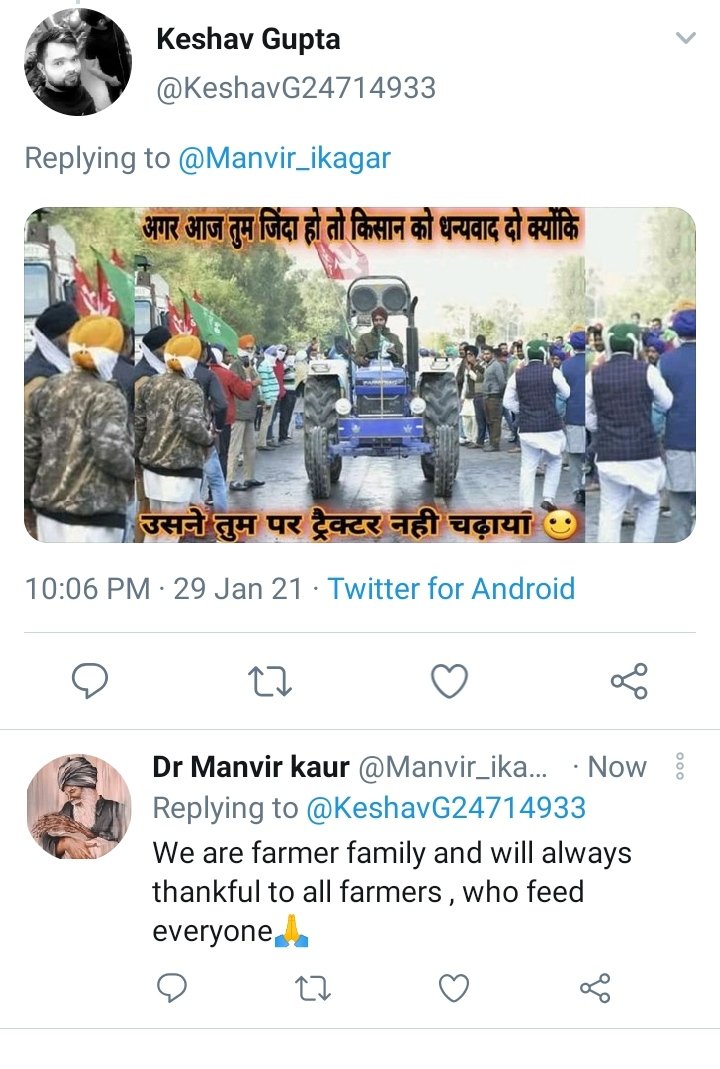Viewport: 720px width, 1069px height.
Task: Share Dr Manvir kaur's reply
Action: click(x=595, y=988)
